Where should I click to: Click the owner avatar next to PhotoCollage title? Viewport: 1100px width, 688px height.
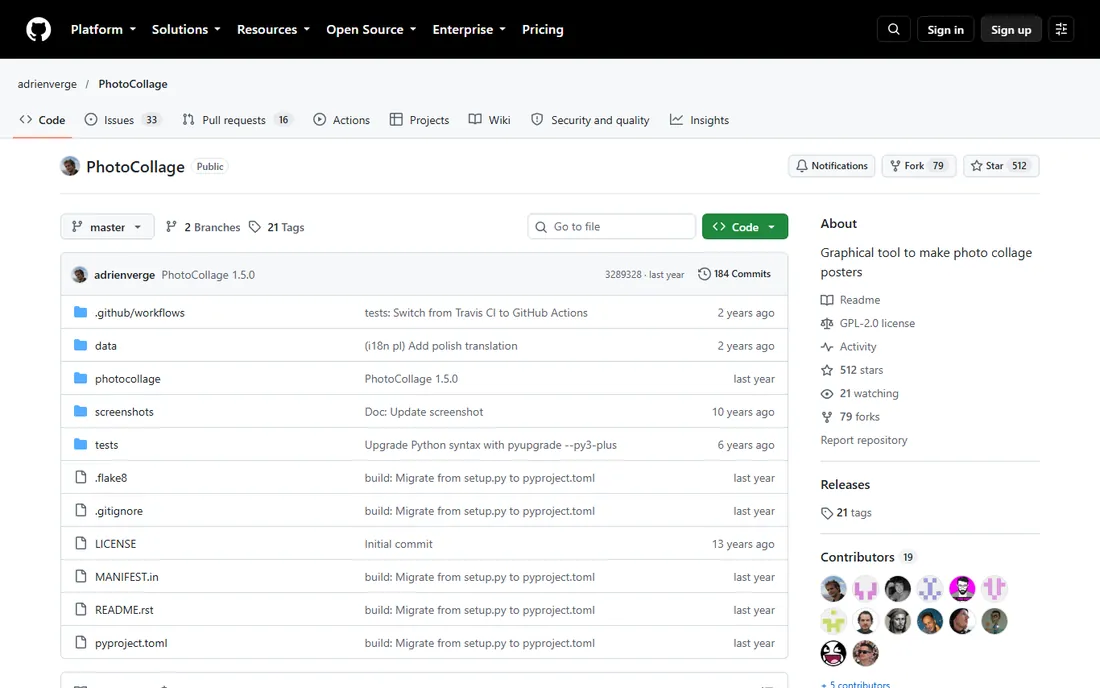[x=70, y=166]
